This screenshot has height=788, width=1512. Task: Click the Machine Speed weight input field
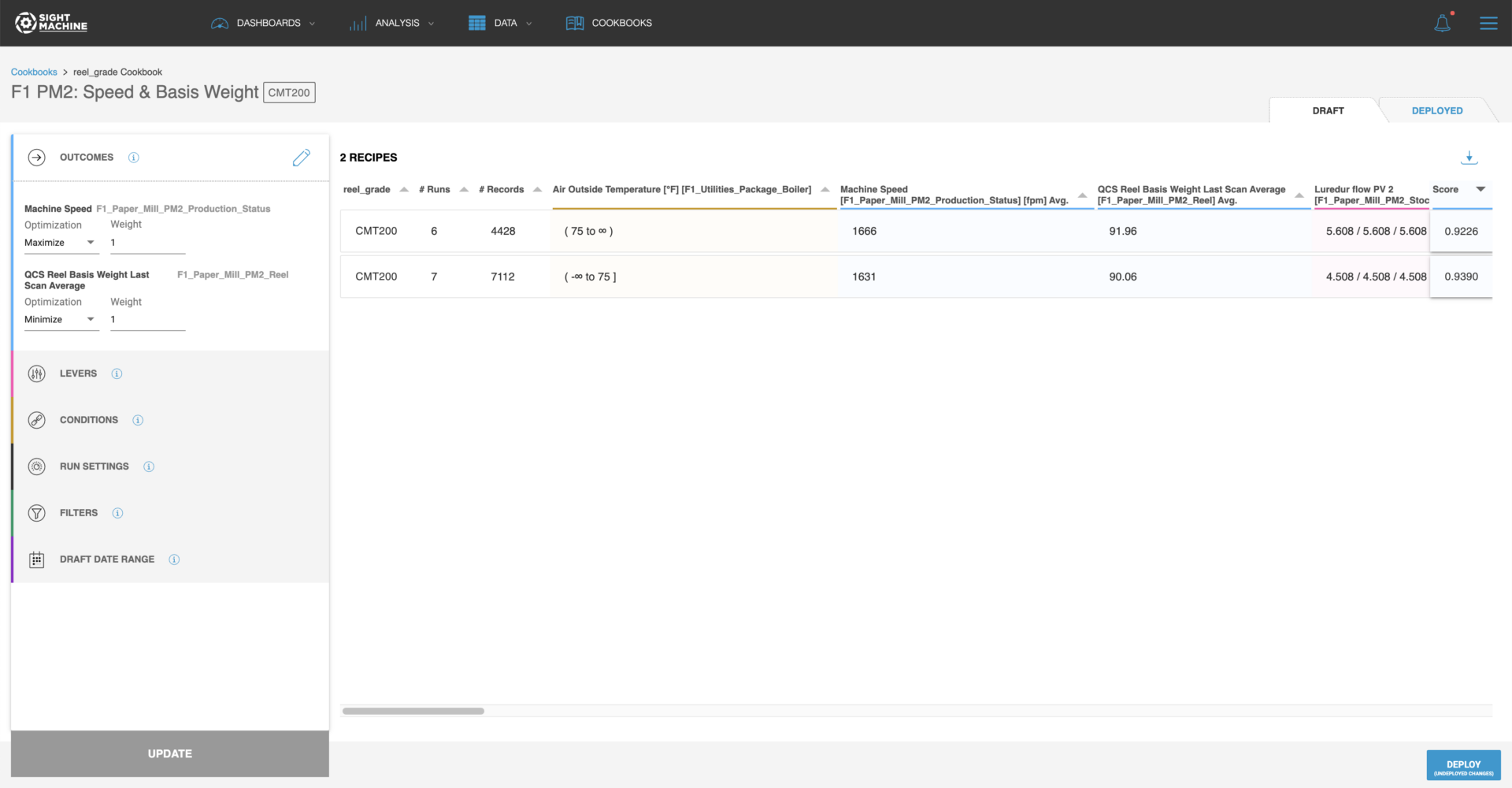pyautogui.click(x=147, y=243)
